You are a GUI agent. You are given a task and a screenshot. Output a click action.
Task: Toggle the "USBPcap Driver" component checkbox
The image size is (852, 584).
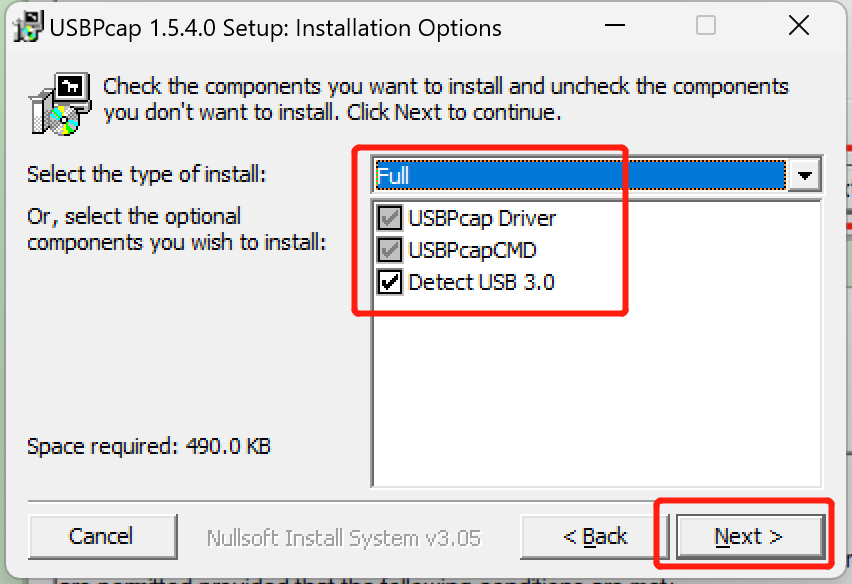[390, 218]
